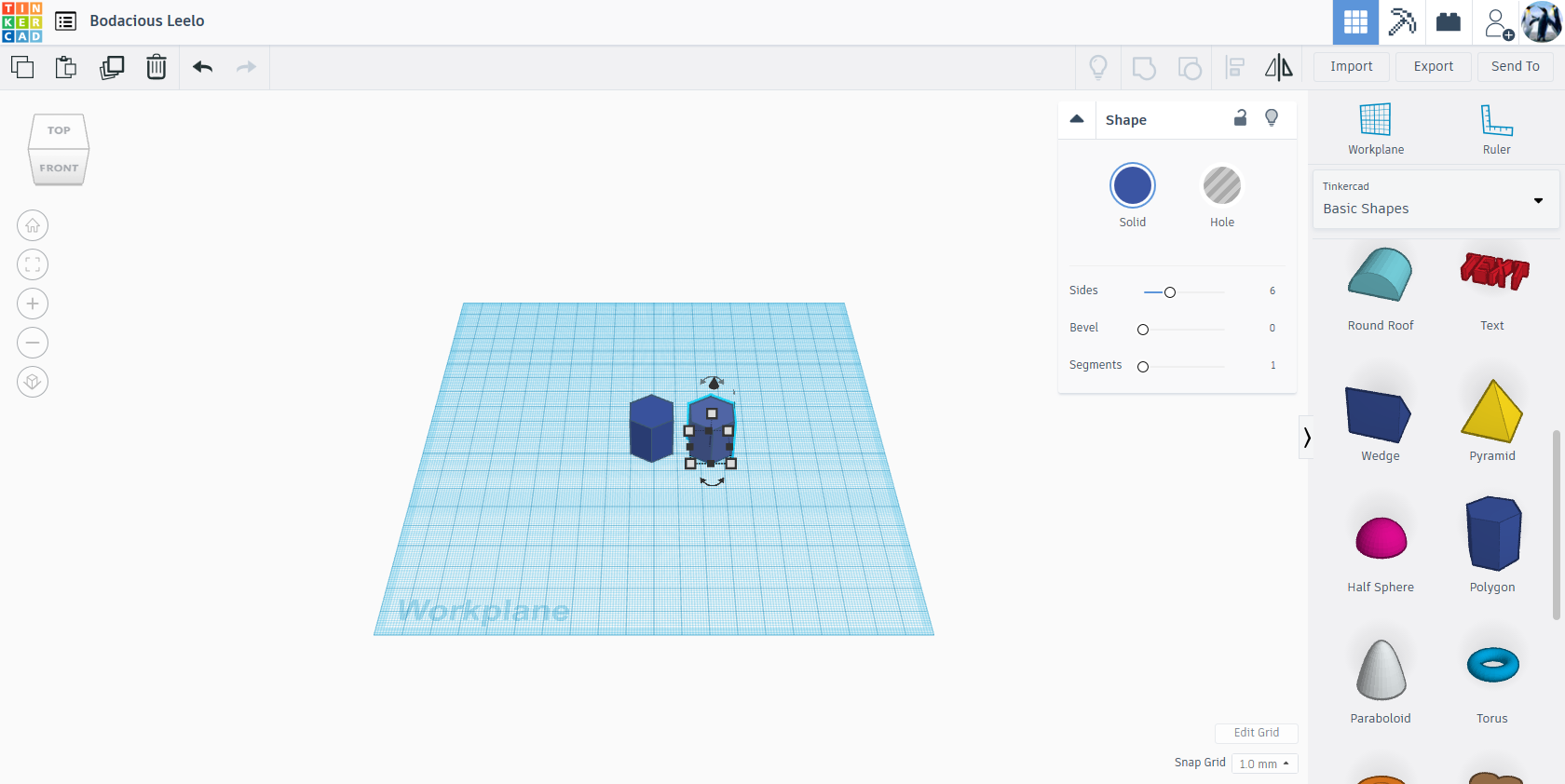1565x784 pixels.
Task: Adjust the Segments slider handle
Action: click(x=1143, y=367)
